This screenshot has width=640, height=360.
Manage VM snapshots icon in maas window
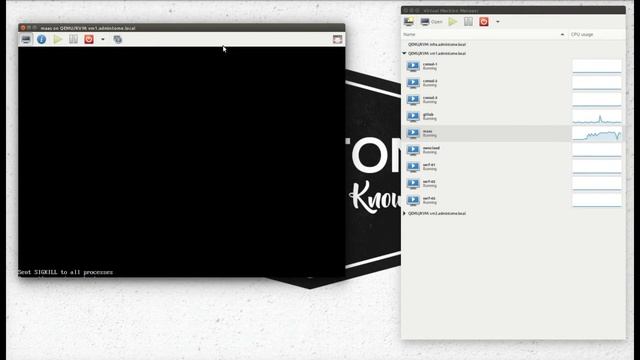(118, 39)
